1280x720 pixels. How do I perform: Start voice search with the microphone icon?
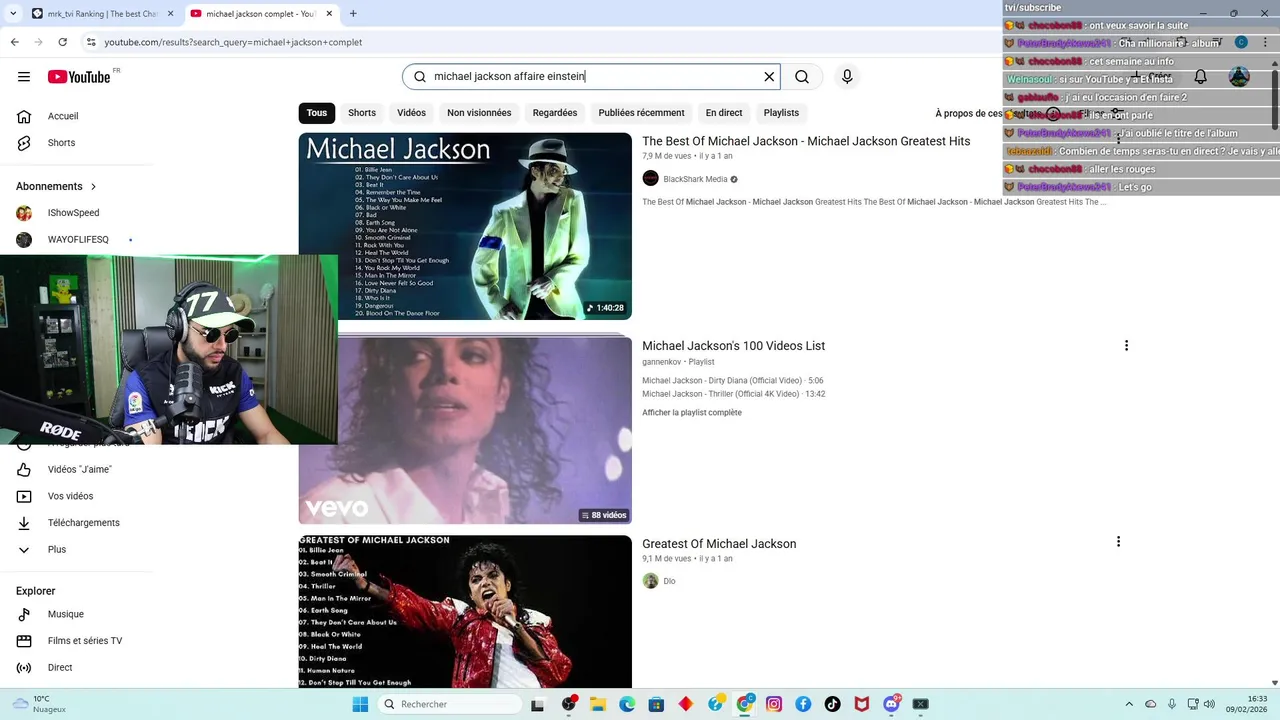(847, 77)
